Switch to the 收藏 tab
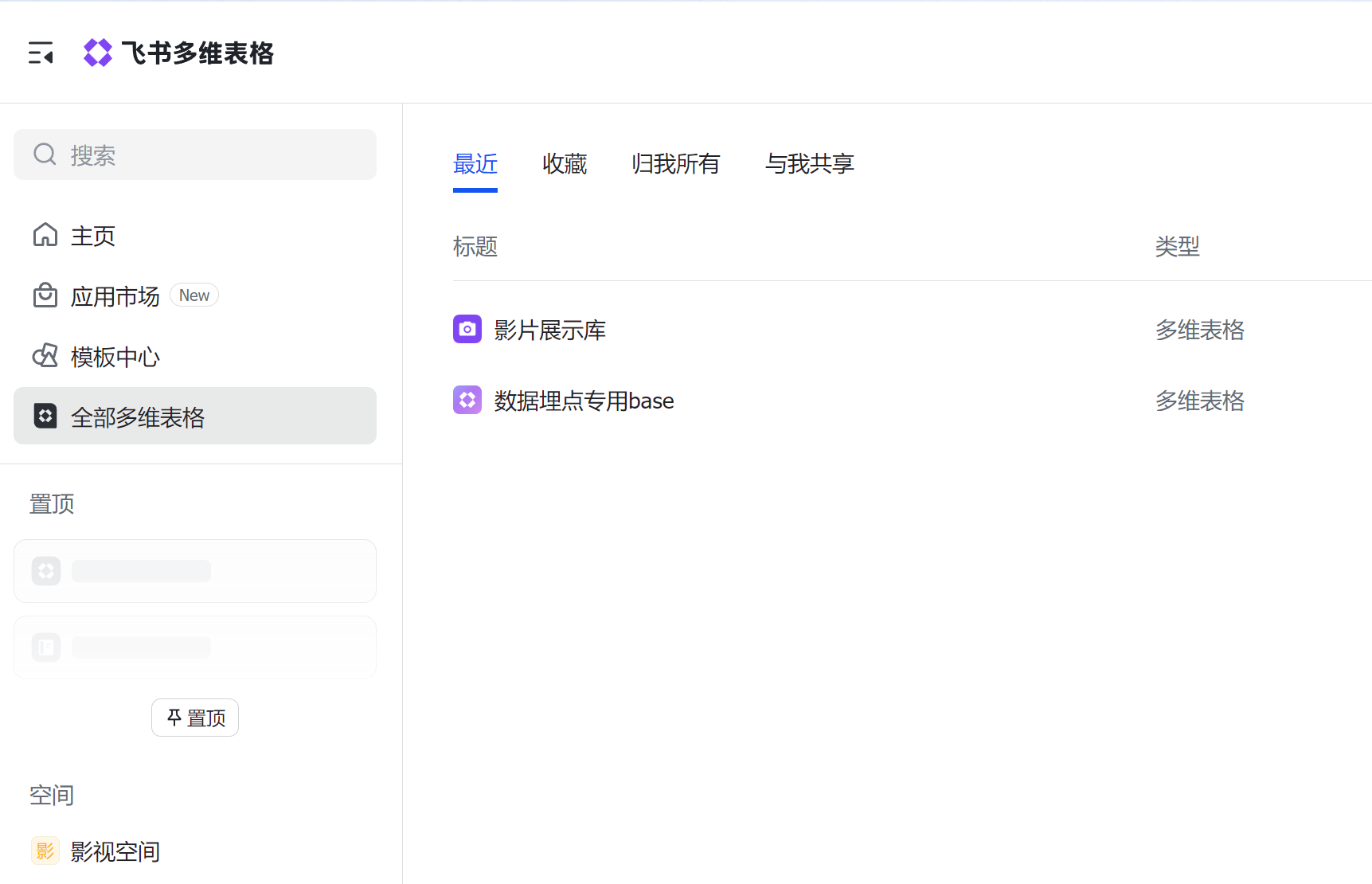This screenshot has height=884, width=1372. pyautogui.click(x=565, y=164)
